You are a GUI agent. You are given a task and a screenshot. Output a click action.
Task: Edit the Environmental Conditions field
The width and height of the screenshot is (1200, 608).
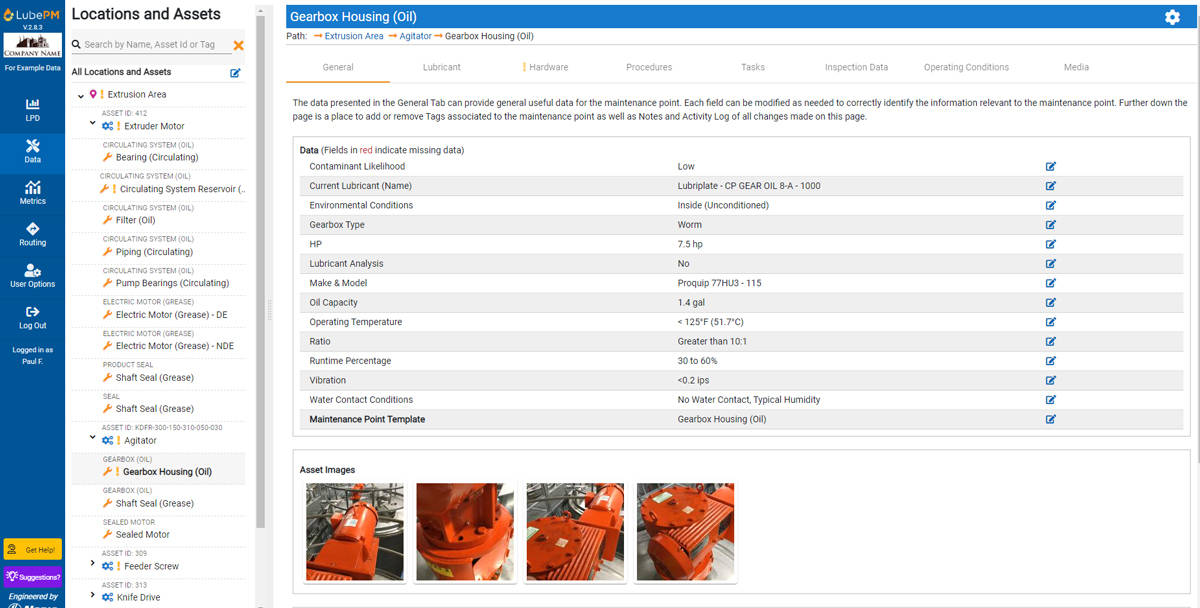1051,205
